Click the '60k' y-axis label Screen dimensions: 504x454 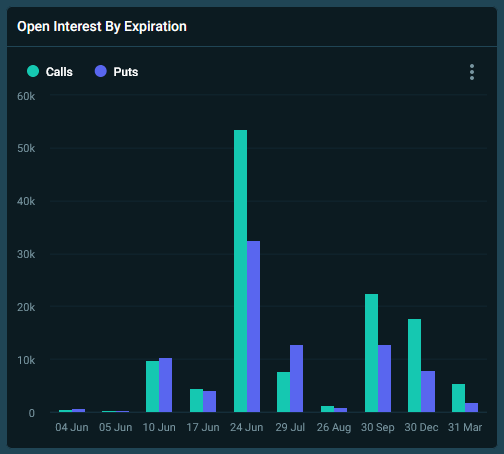[x=26, y=96]
